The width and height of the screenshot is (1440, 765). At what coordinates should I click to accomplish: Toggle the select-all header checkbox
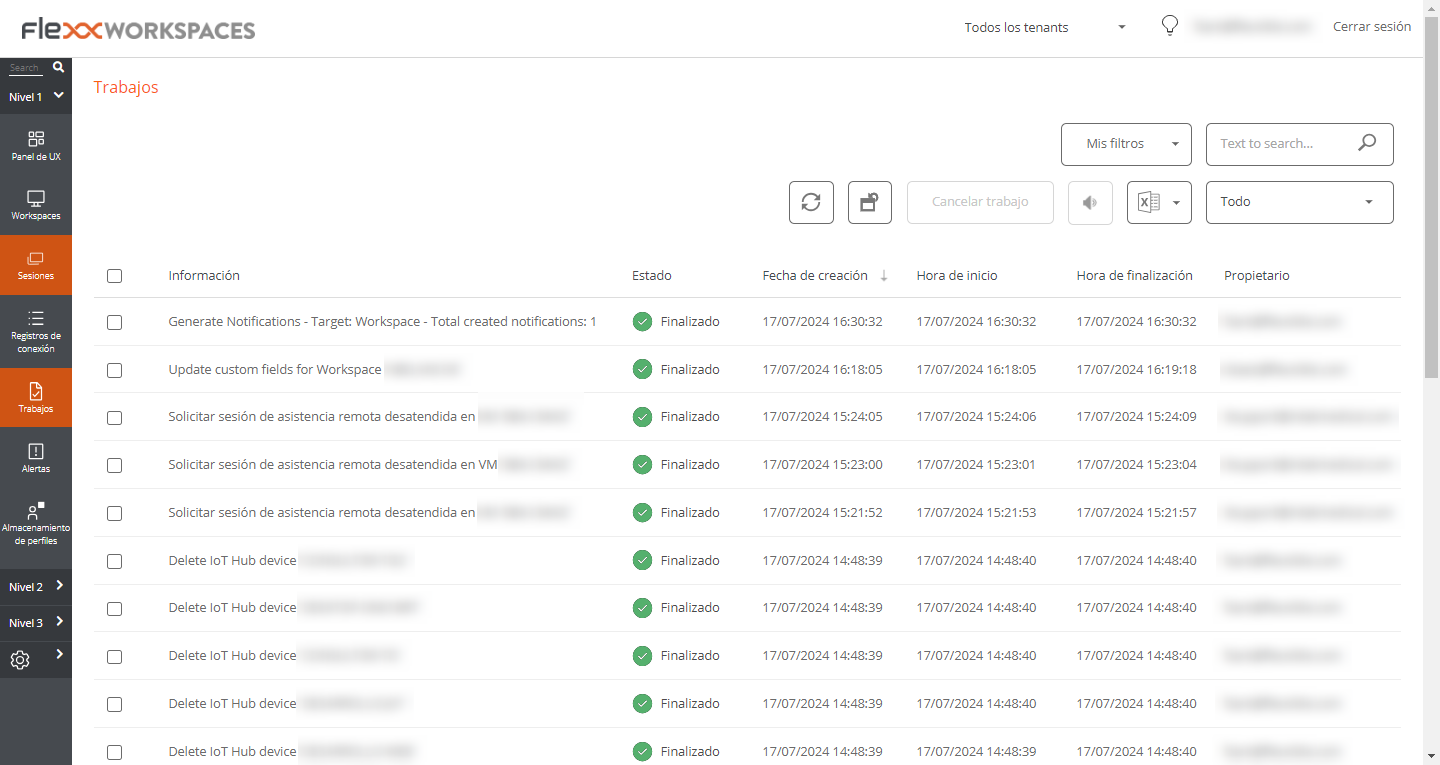click(114, 276)
